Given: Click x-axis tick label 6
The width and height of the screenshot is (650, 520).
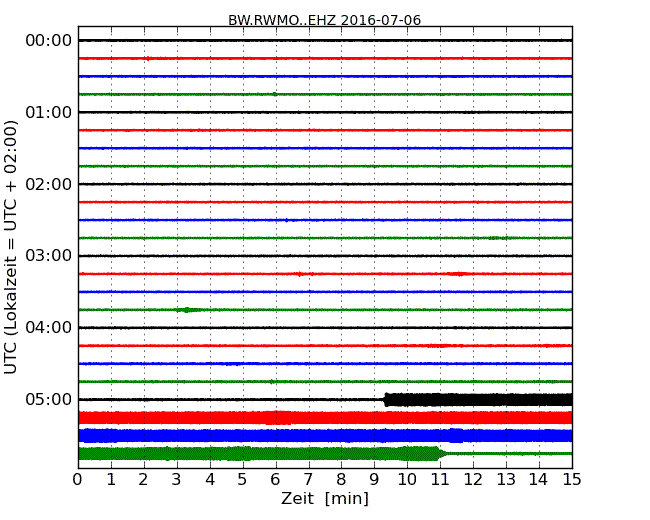Looking at the screenshot, I should pyautogui.click(x=275, y=480).
